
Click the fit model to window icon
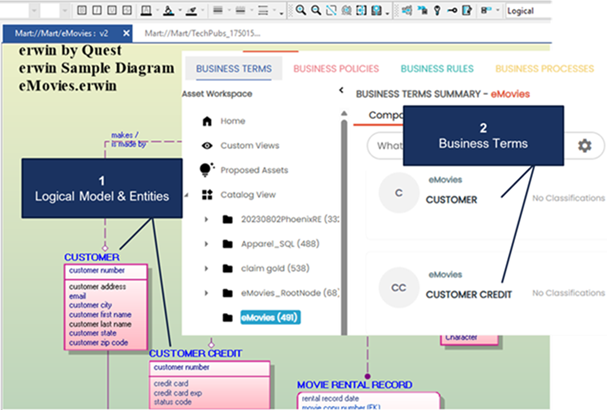(346, 10)
